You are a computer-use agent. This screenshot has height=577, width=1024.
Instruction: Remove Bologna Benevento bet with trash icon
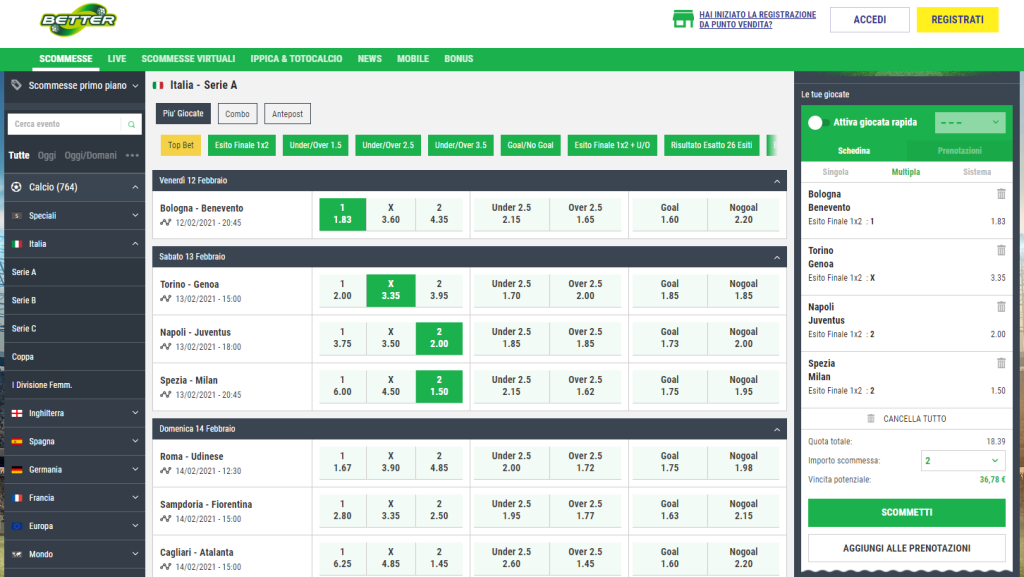[x=1001, y=194]
